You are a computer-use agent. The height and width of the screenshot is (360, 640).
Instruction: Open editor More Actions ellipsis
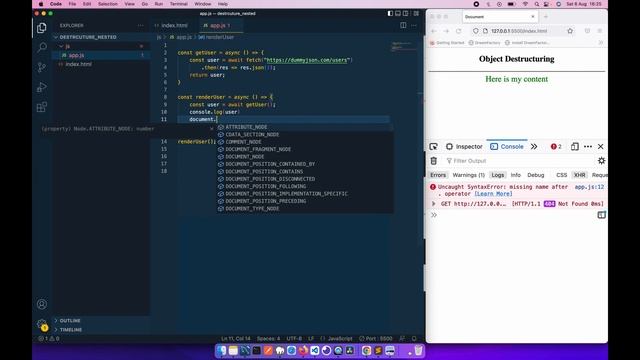point(414,25)
